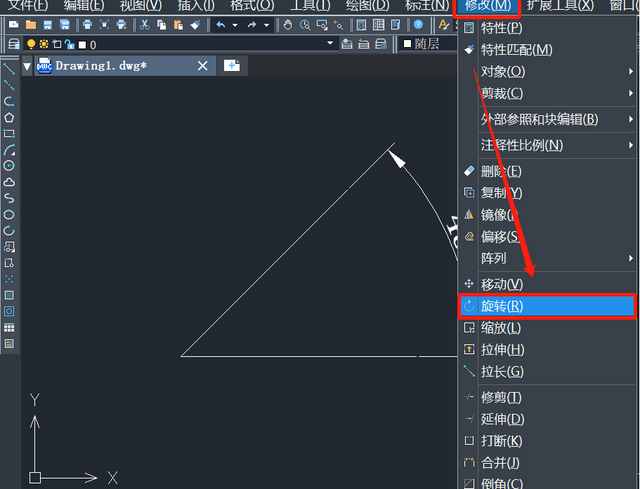Toggle layer 0 on/off lightbulb
This screenshot has width=640, height=489.
click(31, 44)
